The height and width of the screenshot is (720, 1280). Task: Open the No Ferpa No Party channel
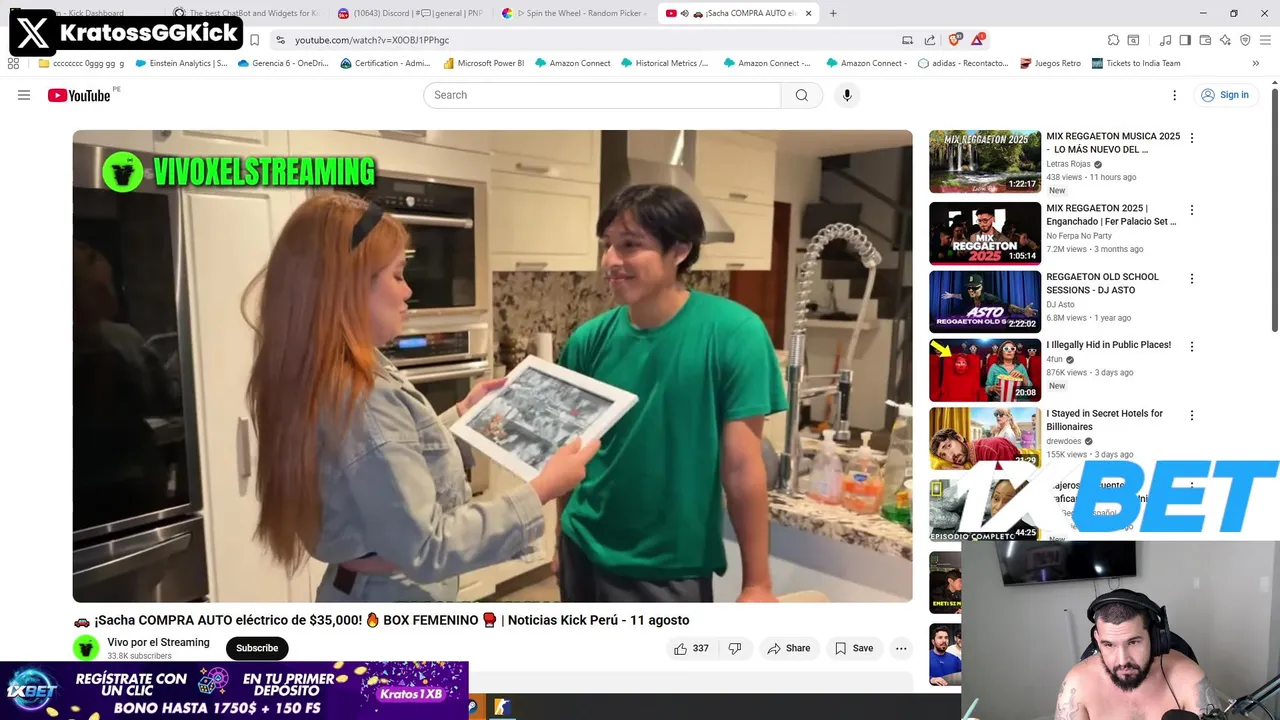click(x=1079, y=236)
